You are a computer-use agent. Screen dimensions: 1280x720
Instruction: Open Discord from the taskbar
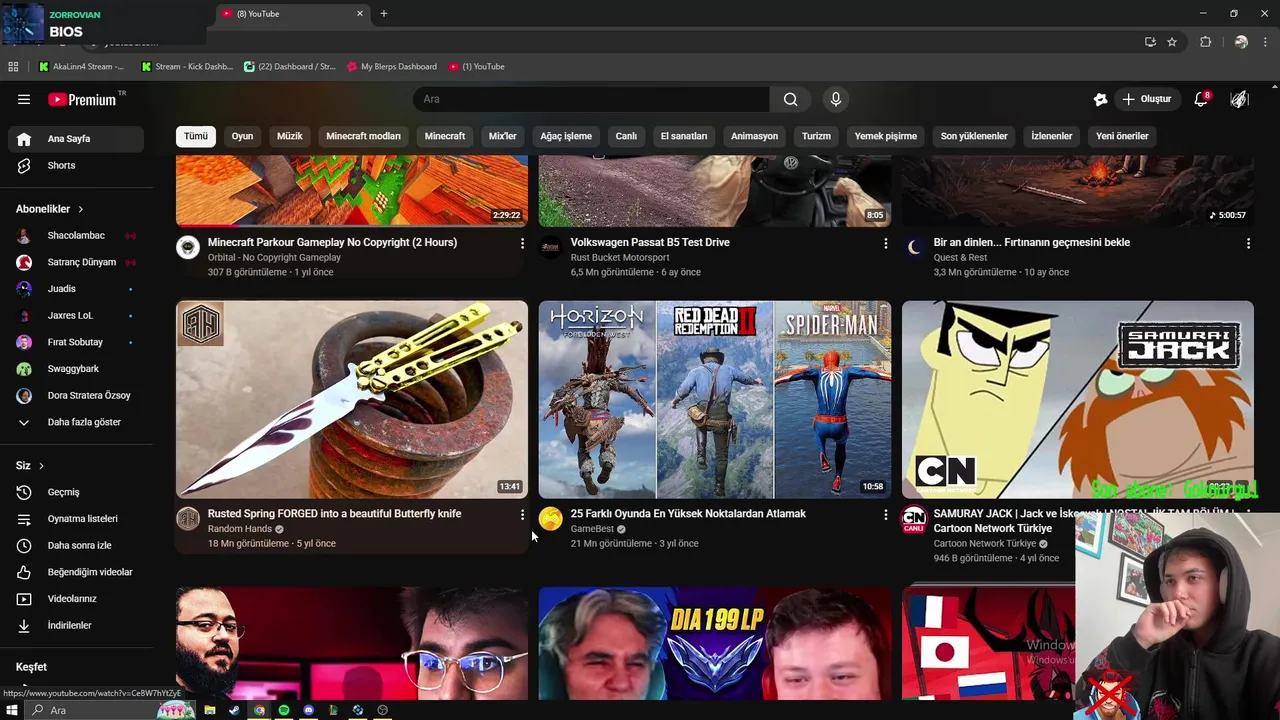(309, 710)
